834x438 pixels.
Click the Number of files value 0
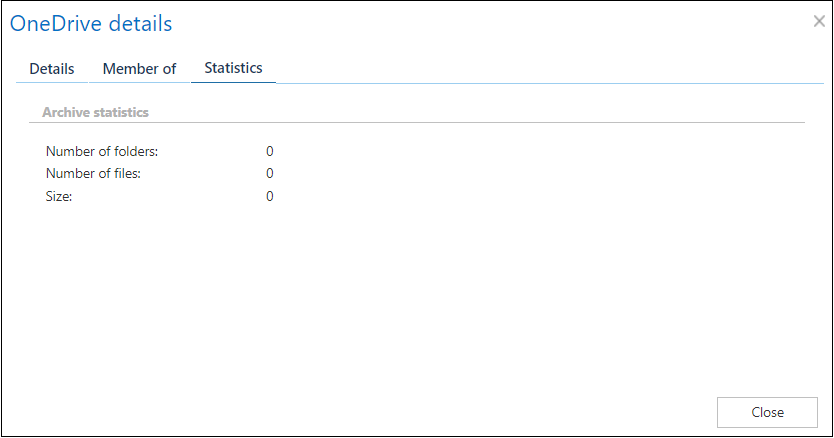point(270,174)
